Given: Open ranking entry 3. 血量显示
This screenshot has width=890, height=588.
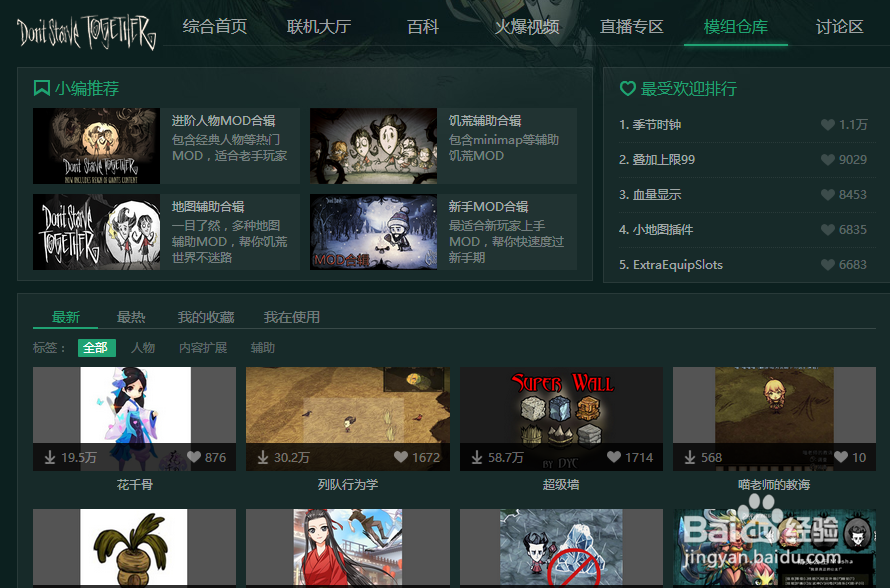Looking at the screenshot, I should (650, 195).
